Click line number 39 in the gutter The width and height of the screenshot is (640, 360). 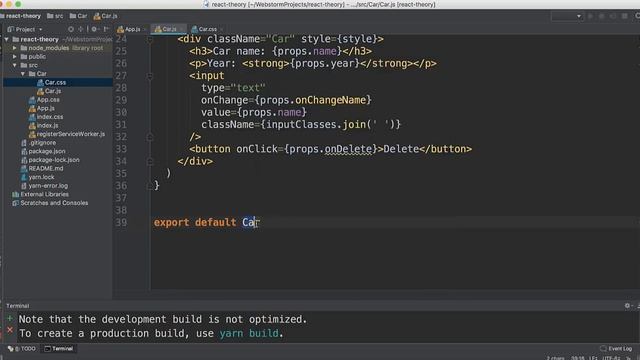pos(121,222)
